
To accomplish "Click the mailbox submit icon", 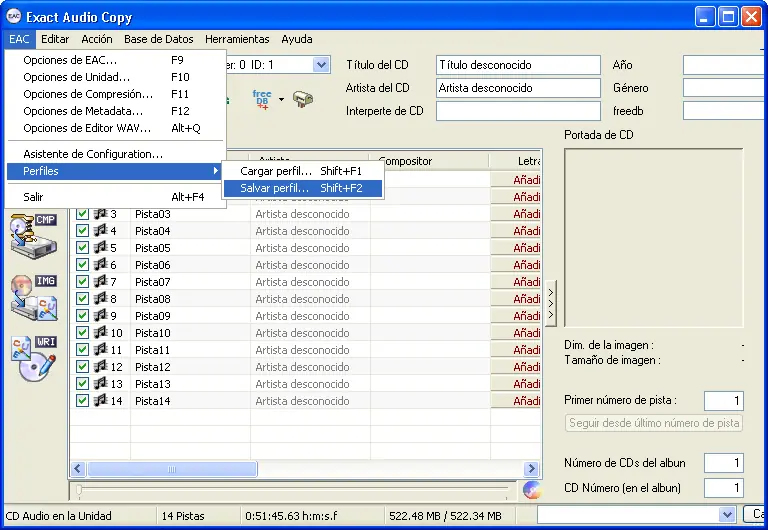I will pos(303,99).
